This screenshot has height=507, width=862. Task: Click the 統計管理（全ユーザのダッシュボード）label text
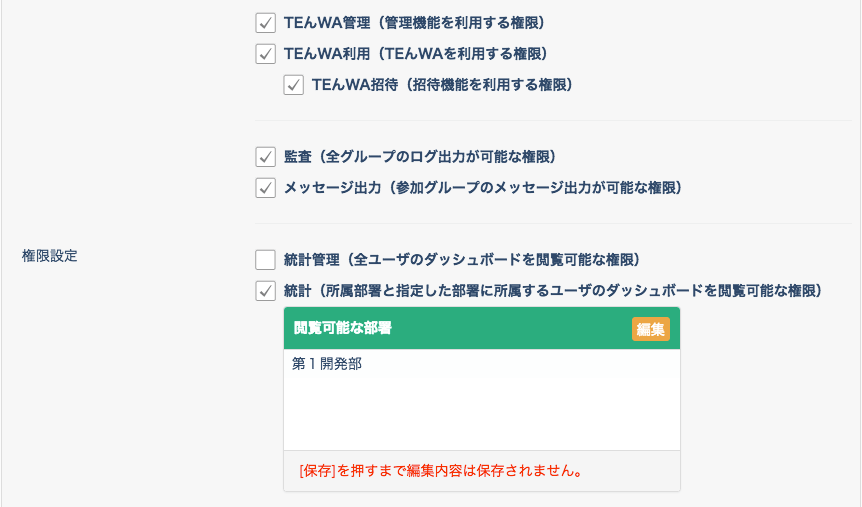pyautogui.click(x=462, y=260)
